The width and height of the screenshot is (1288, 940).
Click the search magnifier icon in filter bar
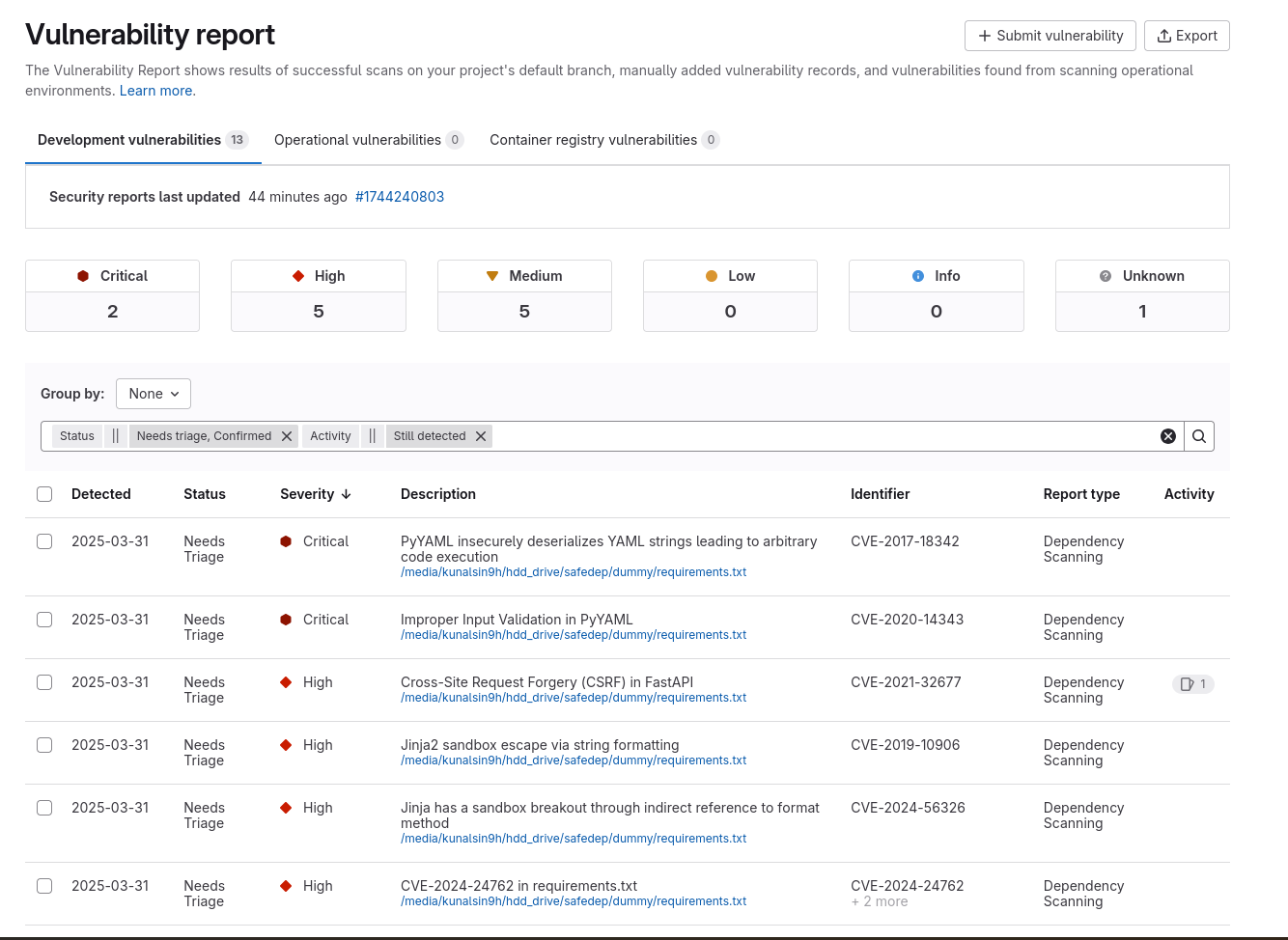click(1199, 435)
